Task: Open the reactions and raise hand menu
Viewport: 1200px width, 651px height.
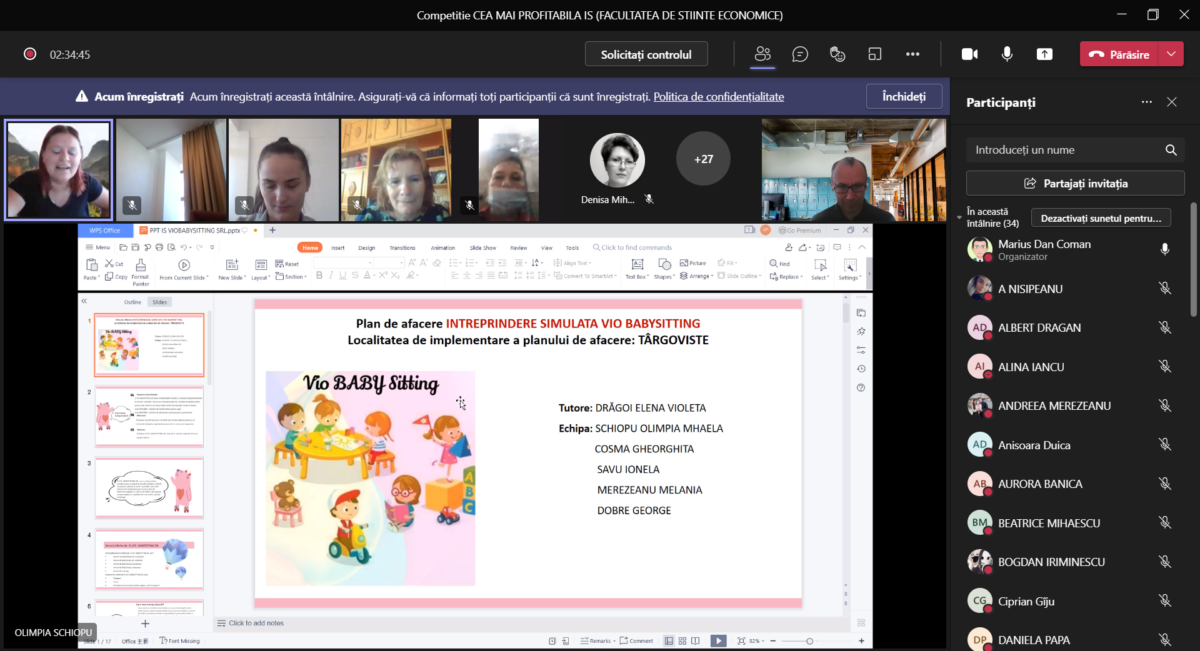Action: (x=838, y=54)
